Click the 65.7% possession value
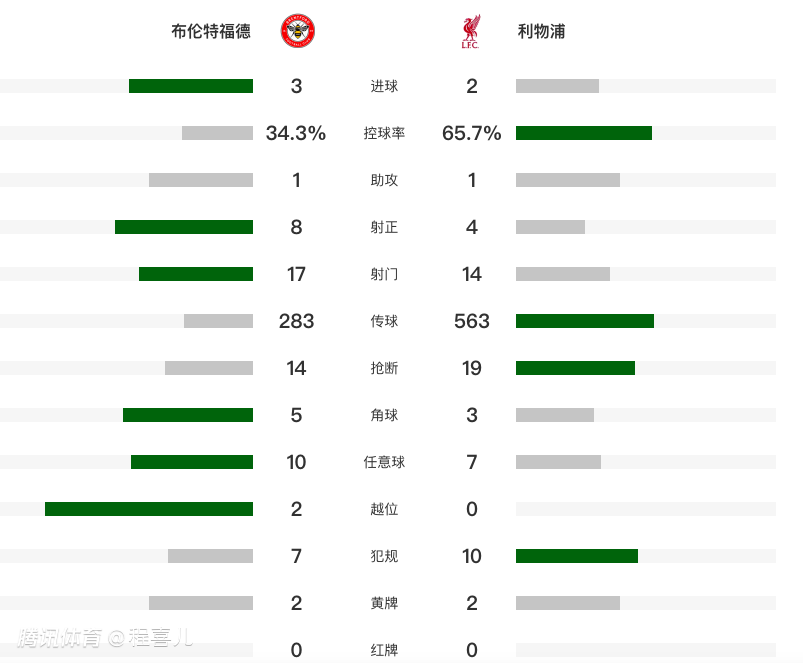Screen dimensions: 803x663 point(471,133)
